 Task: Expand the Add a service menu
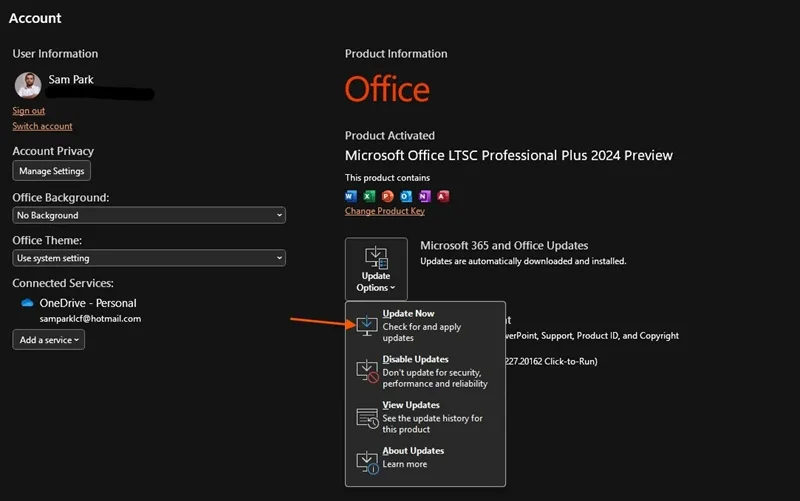pos(48,340)
